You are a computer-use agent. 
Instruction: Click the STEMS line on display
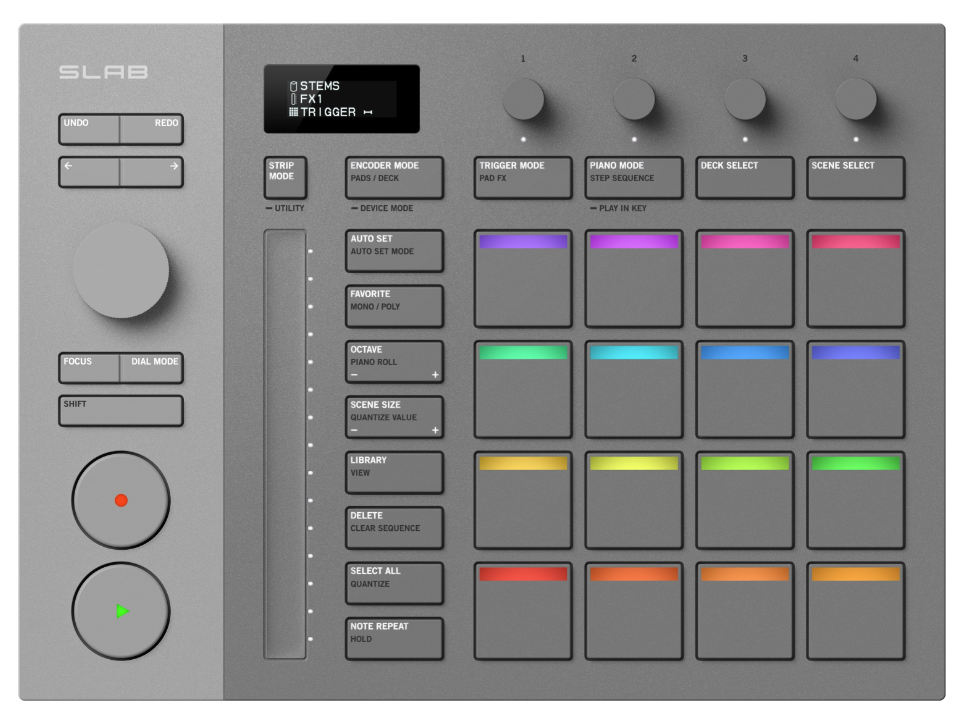[x=315, y=86]
